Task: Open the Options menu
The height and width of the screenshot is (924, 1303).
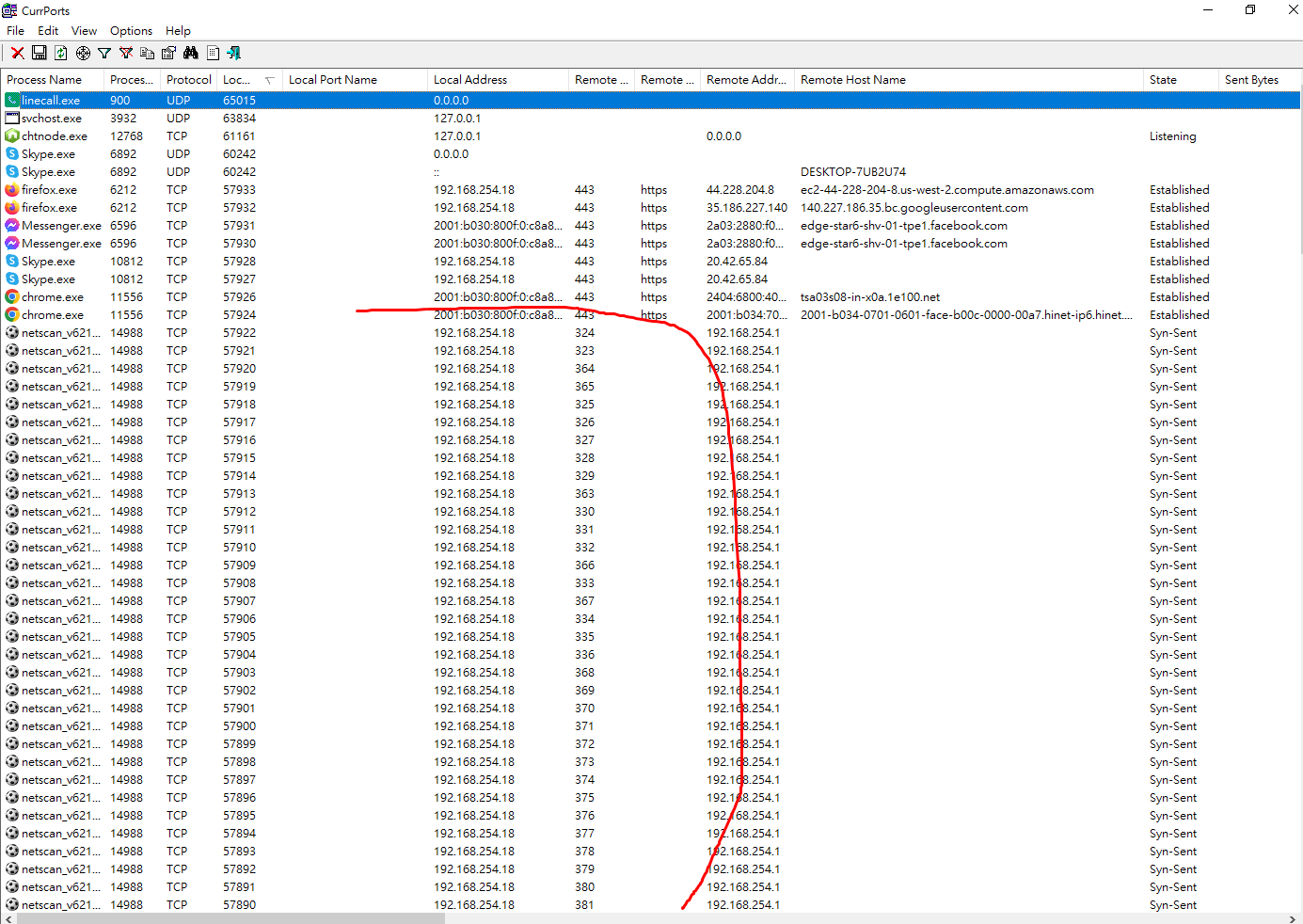Action: (x=131, y=31)
